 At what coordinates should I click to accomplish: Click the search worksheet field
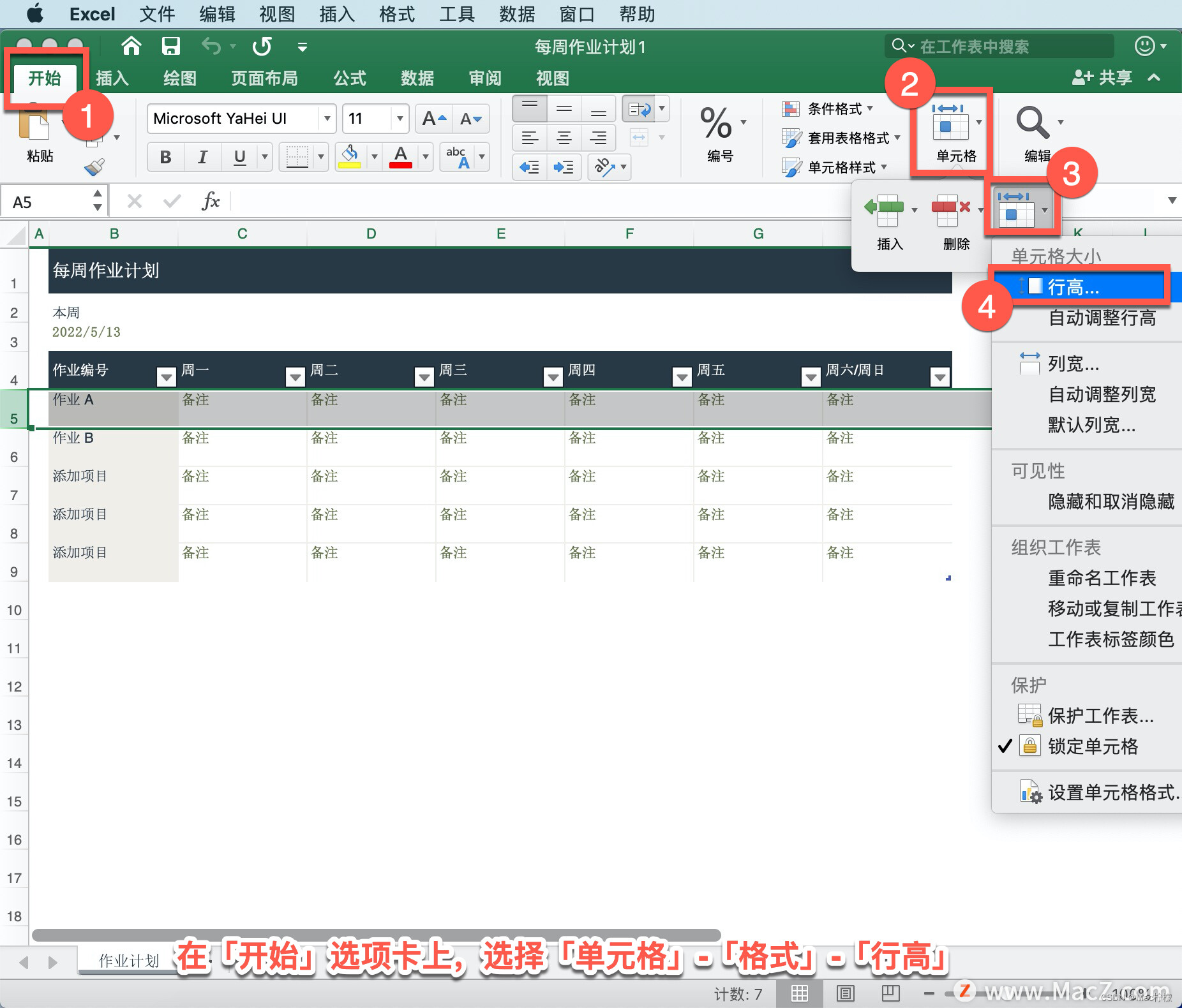tap(999, 47)
